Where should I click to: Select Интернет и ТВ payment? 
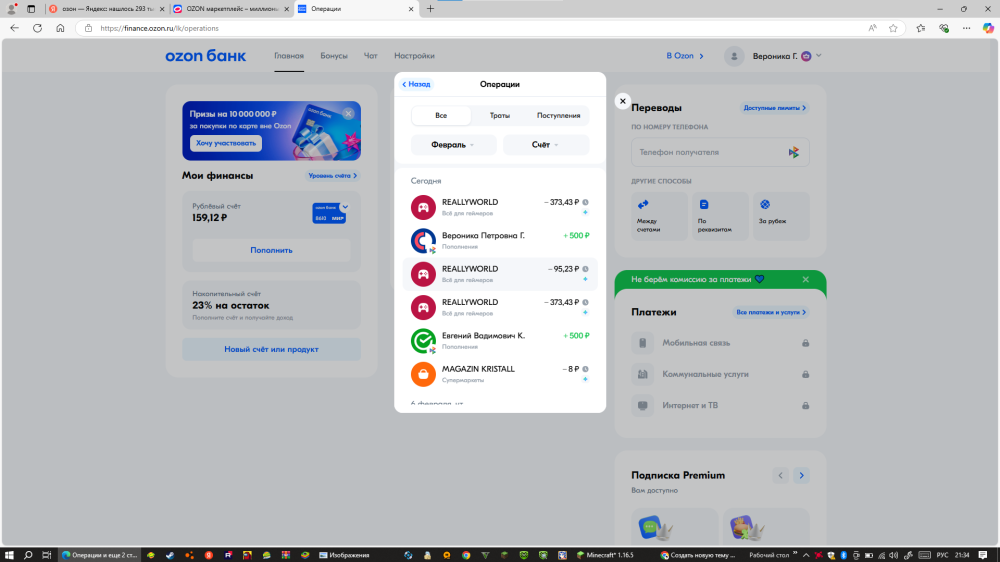(720, 406)
